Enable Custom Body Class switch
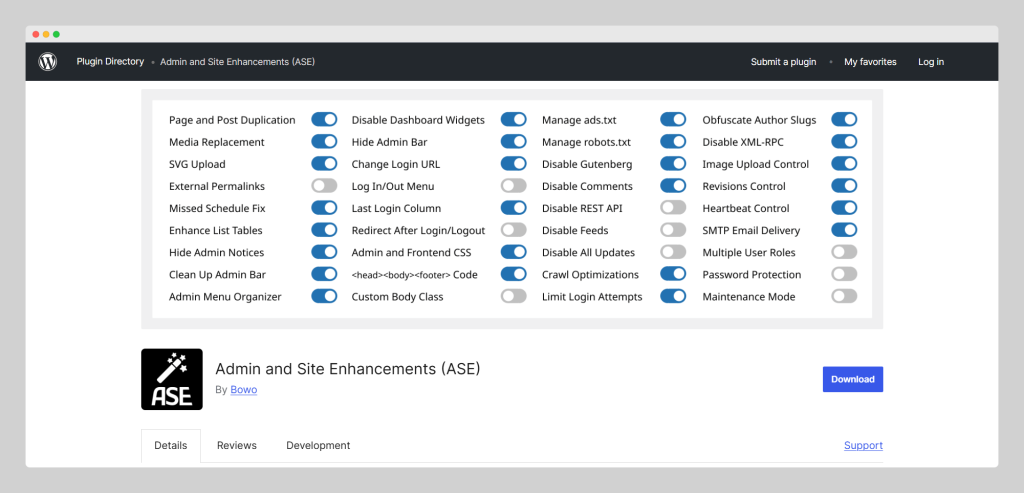This screenshot has height=493, width=1024. point(513,296)
